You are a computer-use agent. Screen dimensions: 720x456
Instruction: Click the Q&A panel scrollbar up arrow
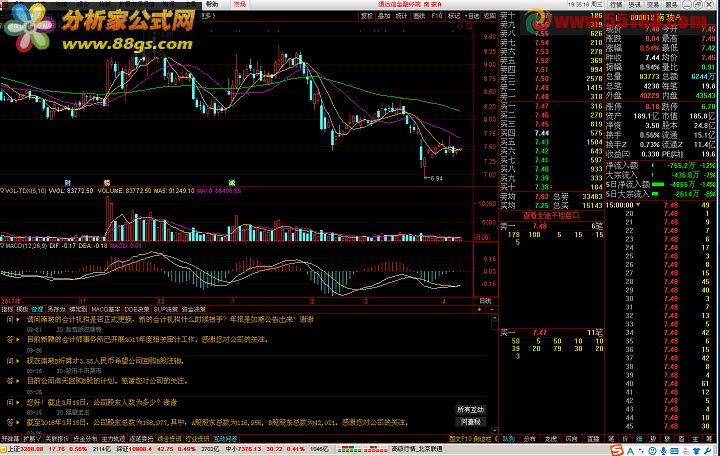pyautogui.click(x=495, y=318)
